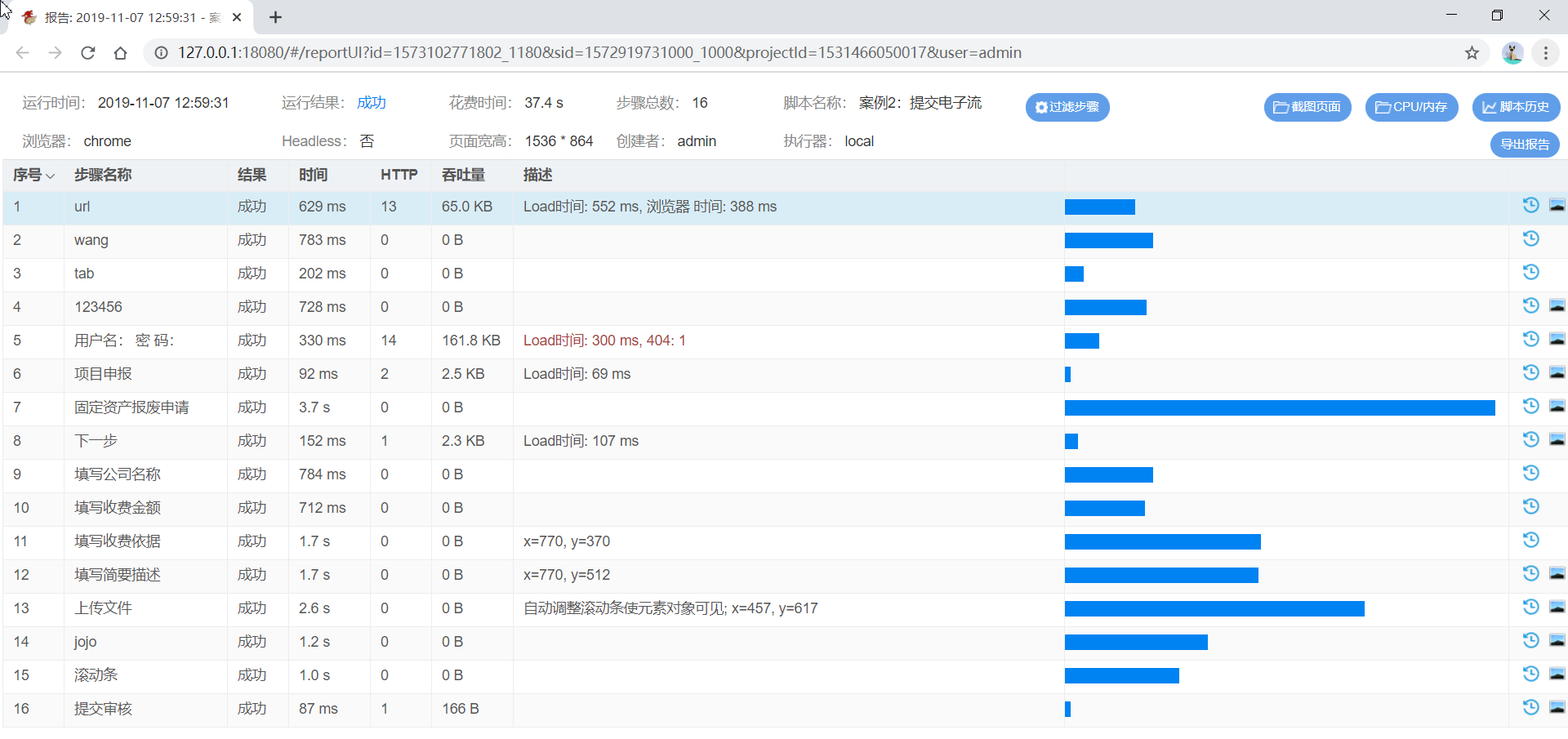Reload the report page
Screen dimensions: 1568x739
coord(88,53)
